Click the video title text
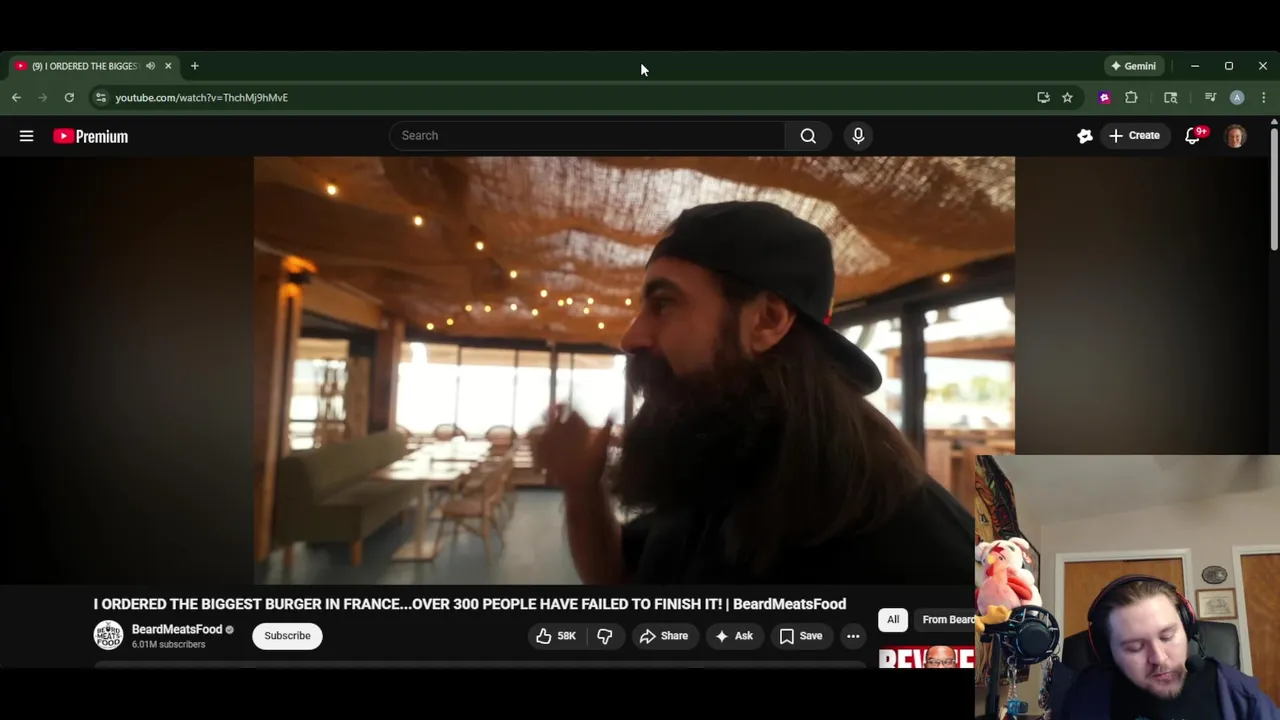Screen dimensions: 1280x720 click(x=470, y=604)
